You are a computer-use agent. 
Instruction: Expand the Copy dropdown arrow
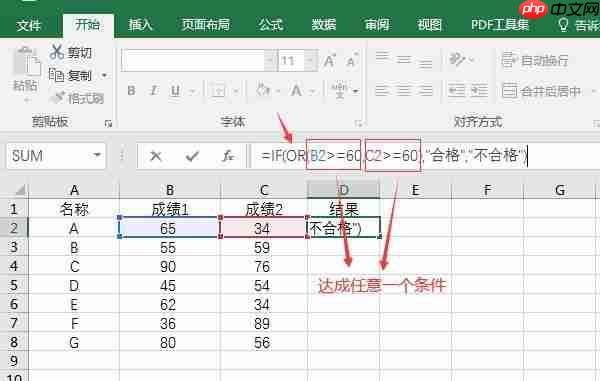coord(104,75)
